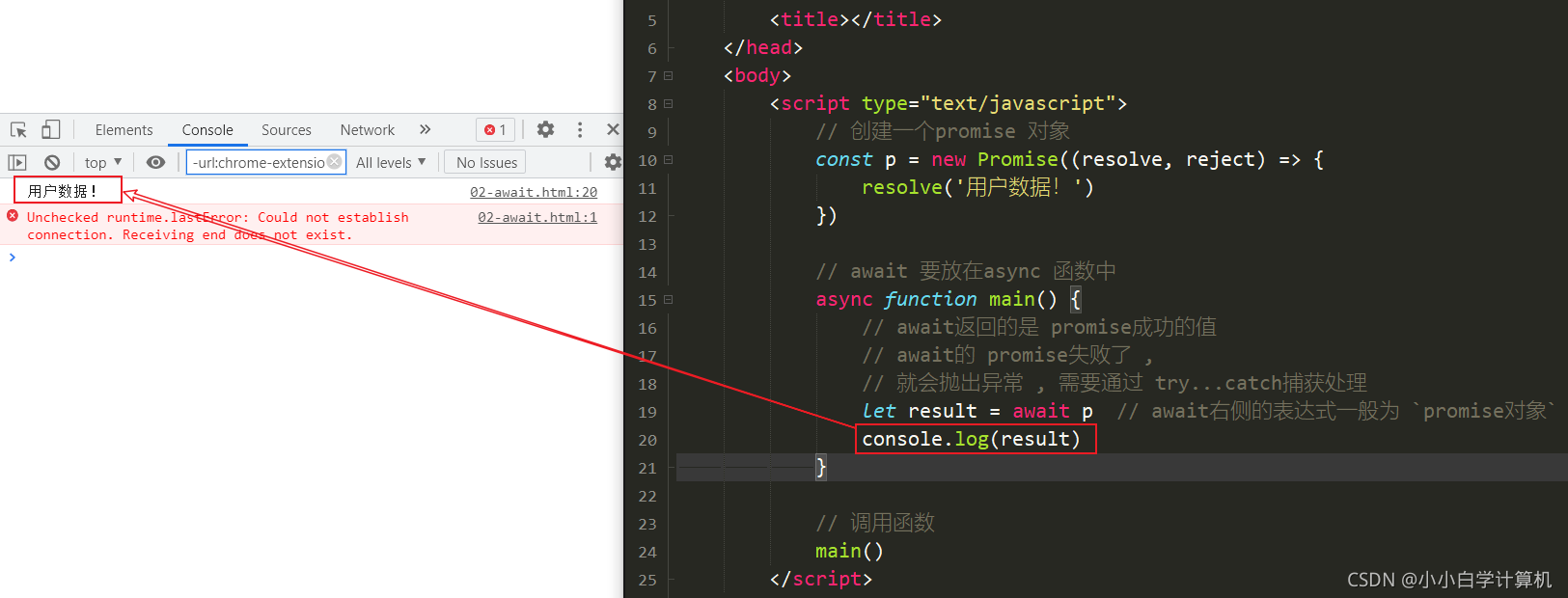Select the 用户数据！ console log output
Image resolution: width=1568 pixels, height=598 pixels.
(x=63, y=191)
